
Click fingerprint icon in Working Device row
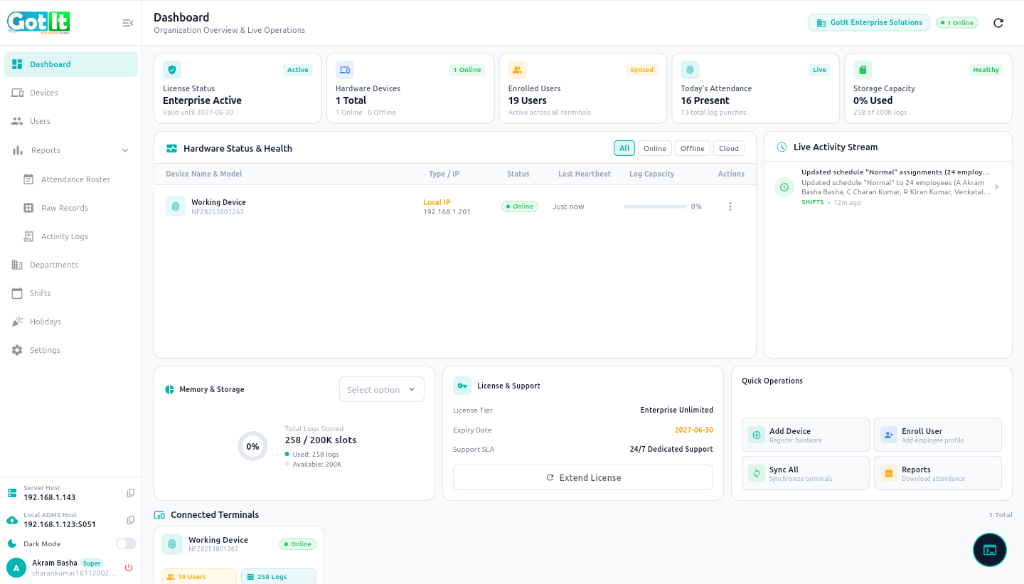tap(175, 206)
